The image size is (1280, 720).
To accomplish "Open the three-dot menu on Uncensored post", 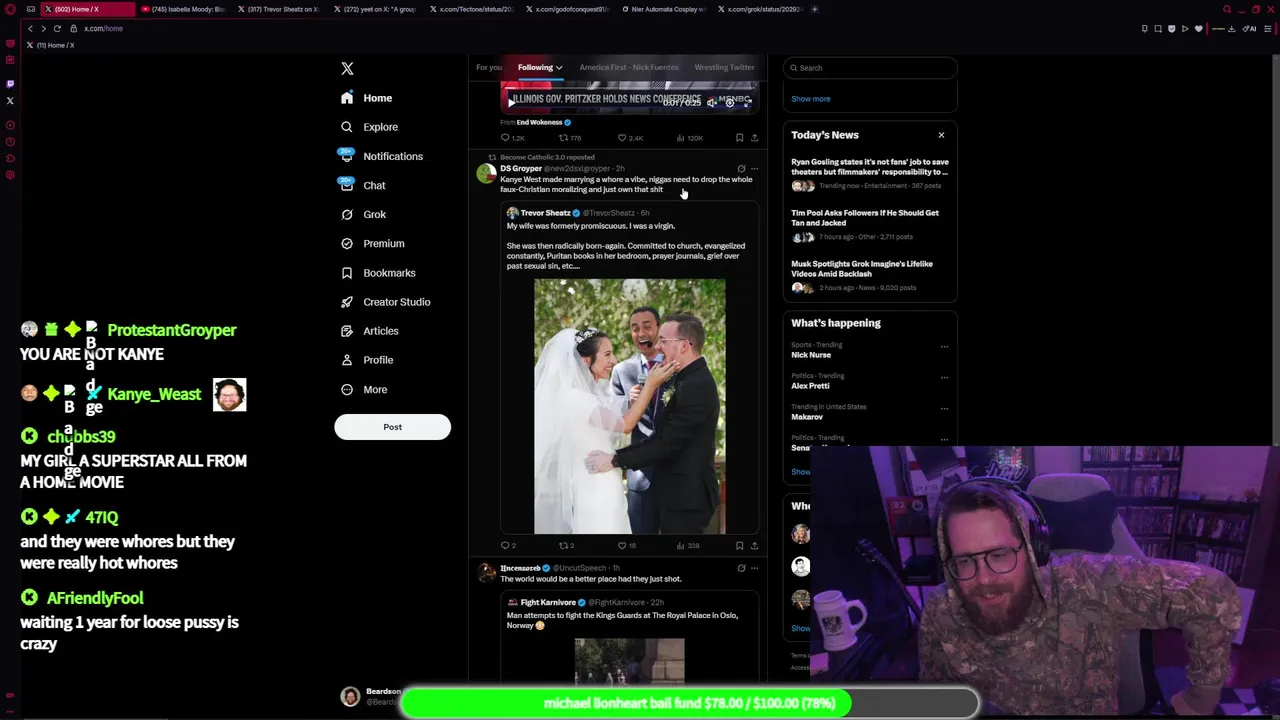I will click(754, 568).
